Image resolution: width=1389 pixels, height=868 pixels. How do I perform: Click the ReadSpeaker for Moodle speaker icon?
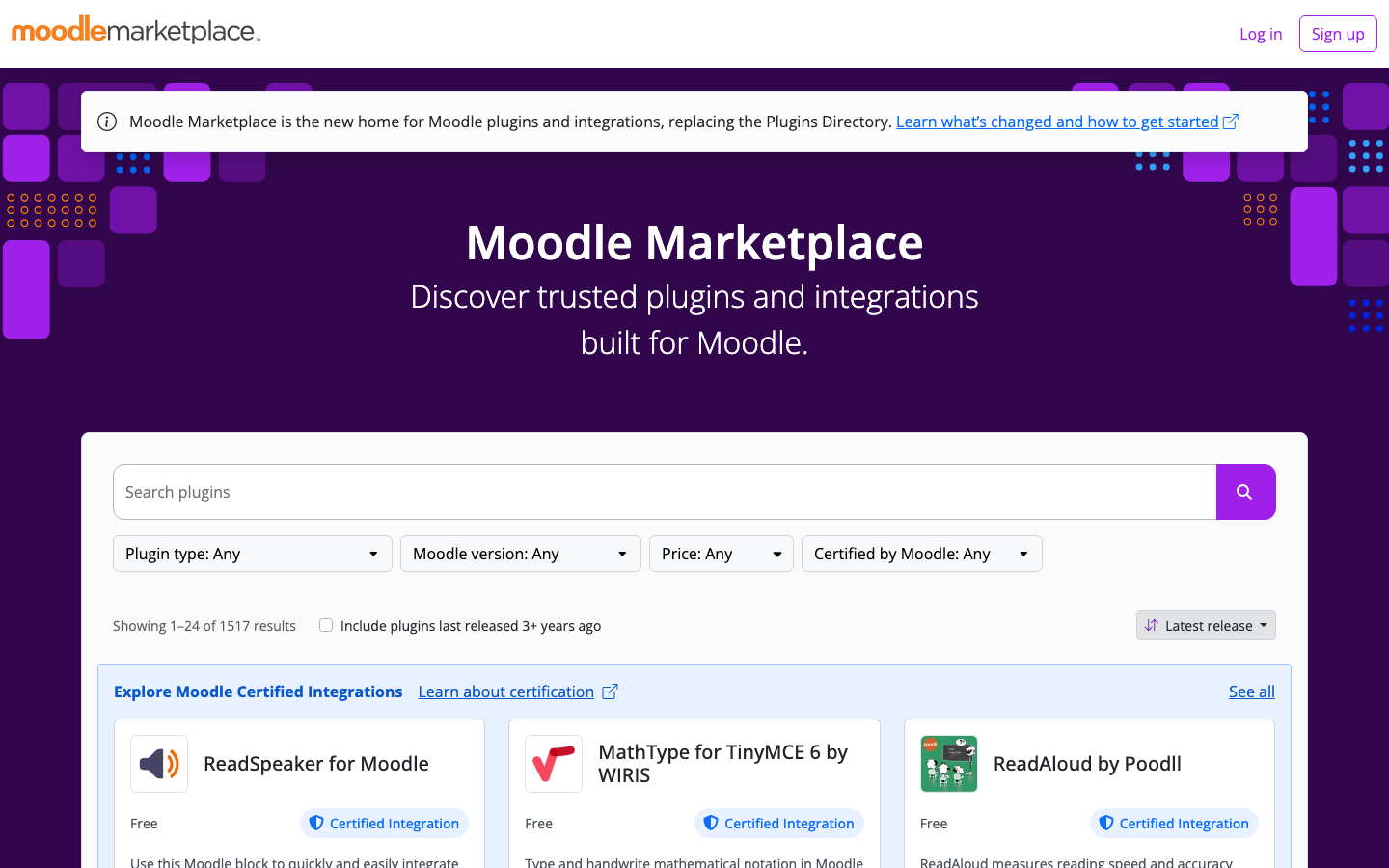(159, 764)
